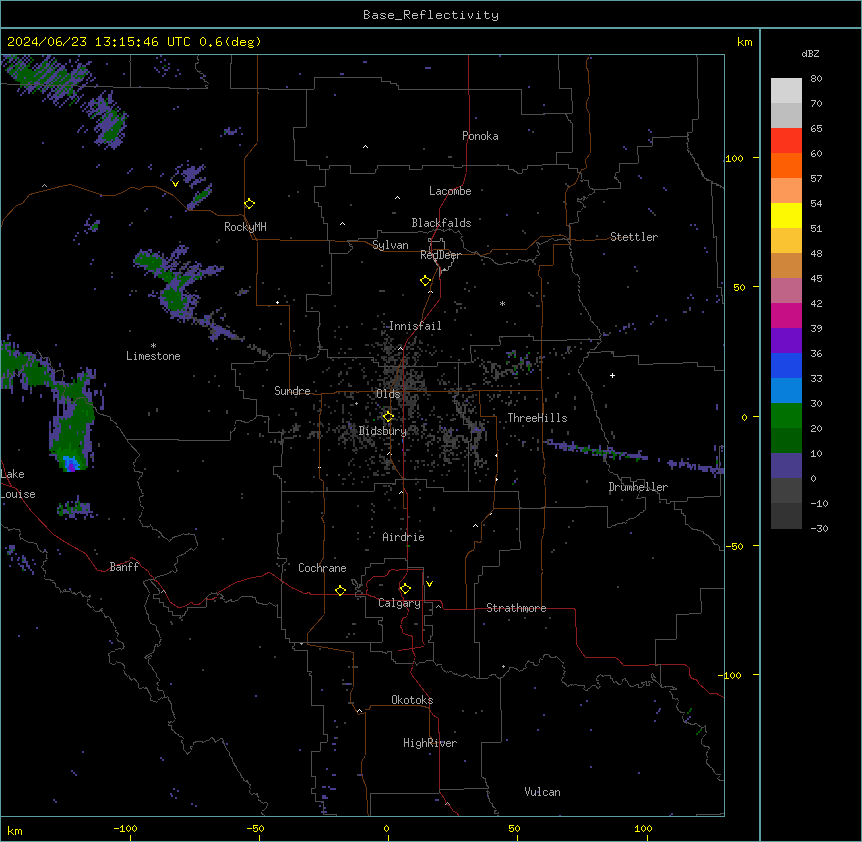Click the Olds city label
Image resolution: width=862 pixels, height=842 pixels.
coord(388,394)
